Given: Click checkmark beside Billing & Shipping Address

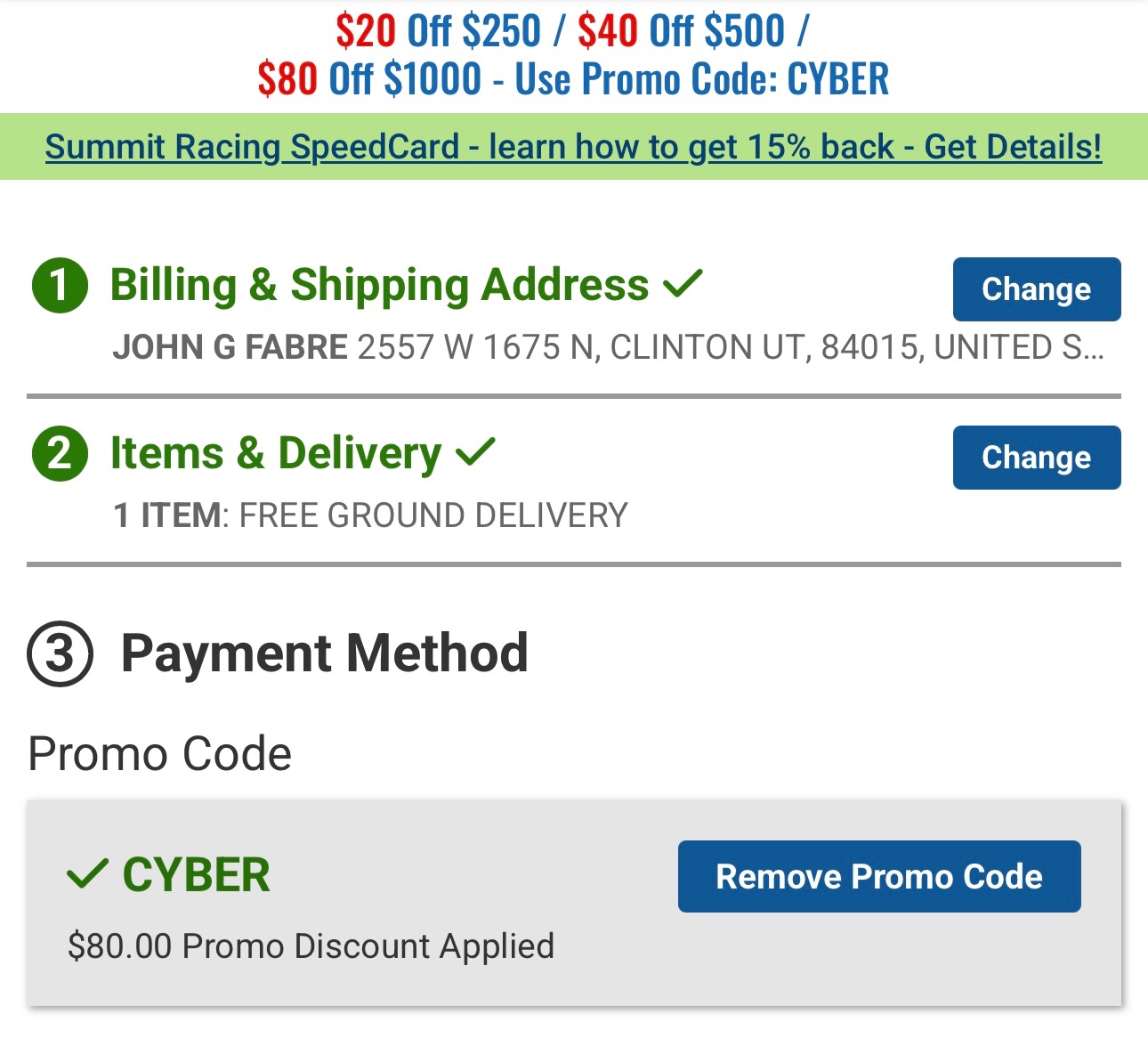Looking at the screenshot, I should point(683,284).
